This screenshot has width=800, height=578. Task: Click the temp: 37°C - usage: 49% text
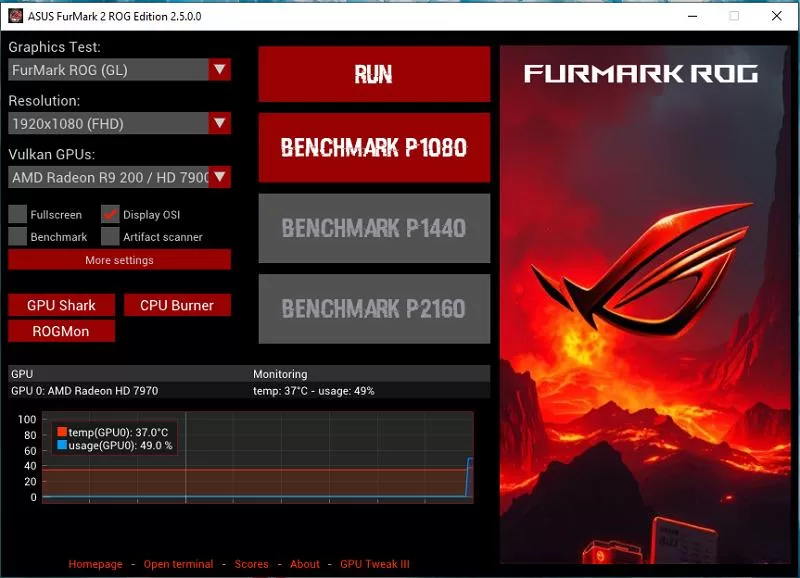click(x=314, y=391)
